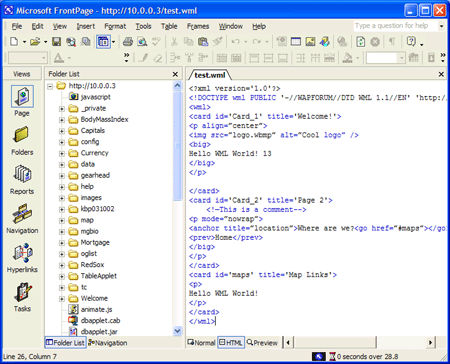Click the editor horizontal scroll right arrow
Image resolution: width=450 pixels, height=364 pixels.
pyautogui.click(x=431, y=342)
